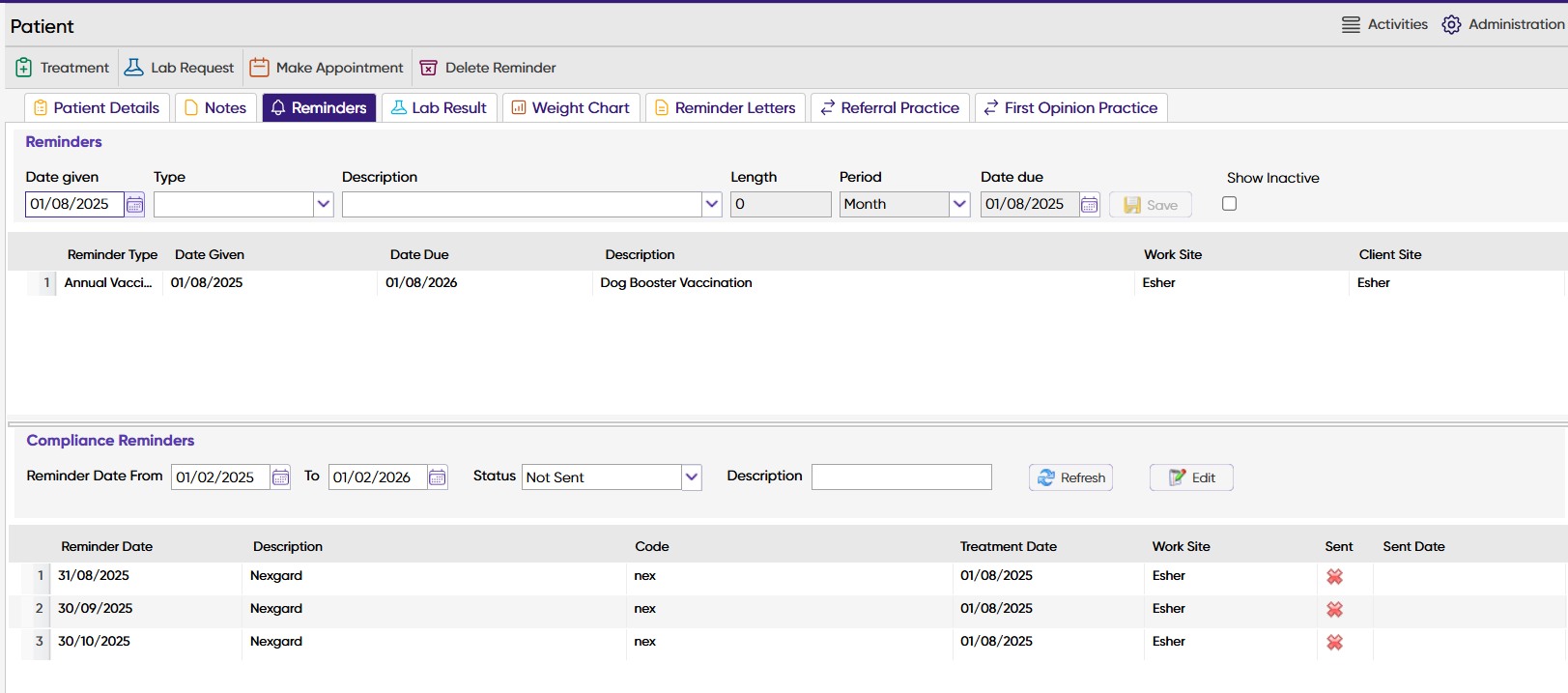Click the red Sent mark for 31/08/2025 reminder
Image resolution: width=1568 pixels, height=693 pixels.
(x=1334, y=577)
